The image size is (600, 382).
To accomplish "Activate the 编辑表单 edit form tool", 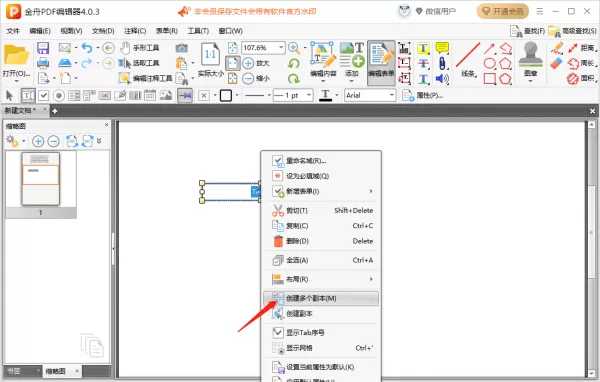I will click(381, 63).
